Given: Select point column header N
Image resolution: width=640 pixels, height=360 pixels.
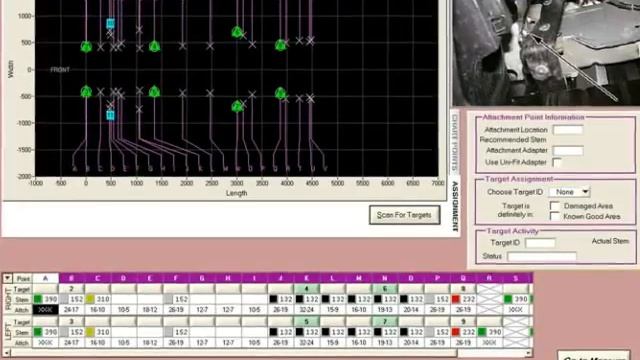Looking at the screenshot, I should pos(384,278).
